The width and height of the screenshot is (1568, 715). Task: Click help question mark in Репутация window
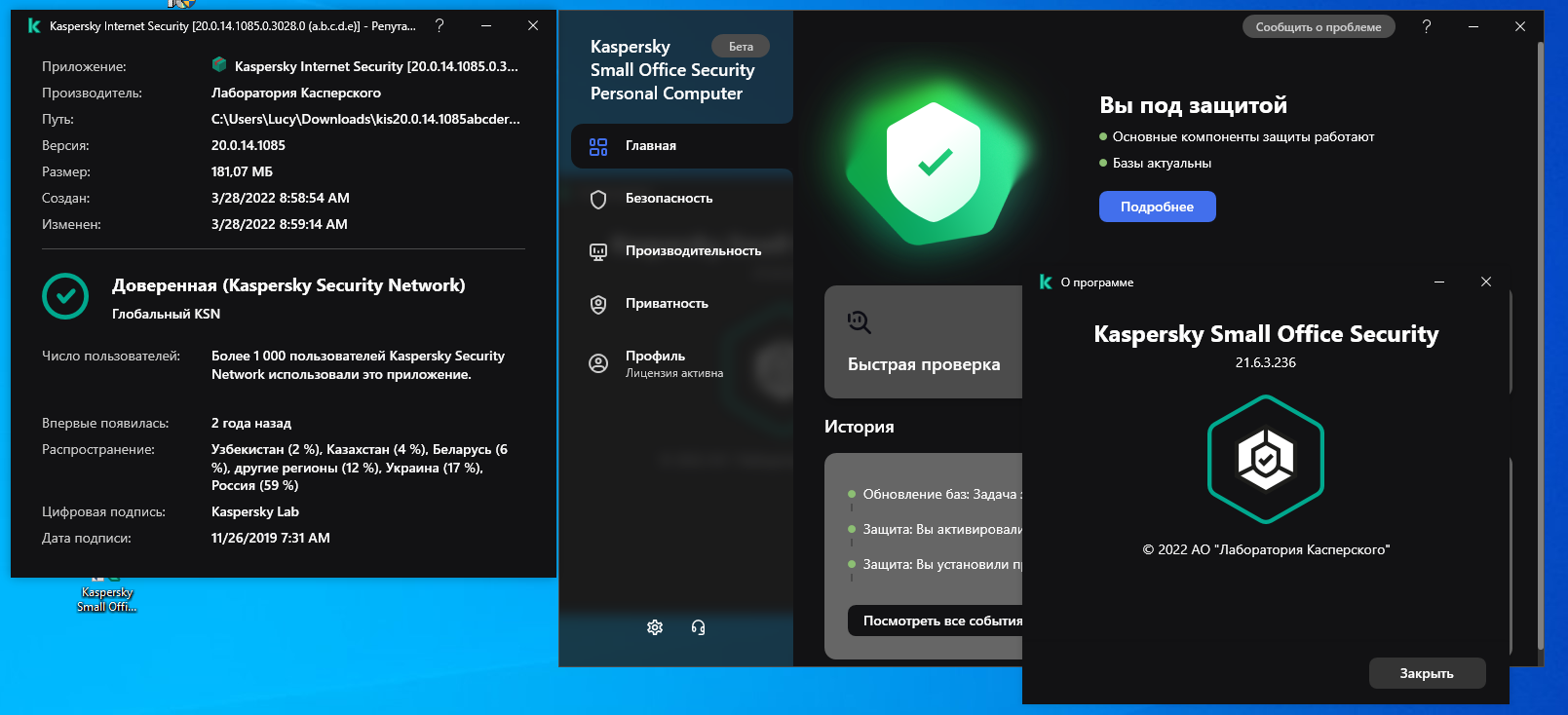point(440,25)
